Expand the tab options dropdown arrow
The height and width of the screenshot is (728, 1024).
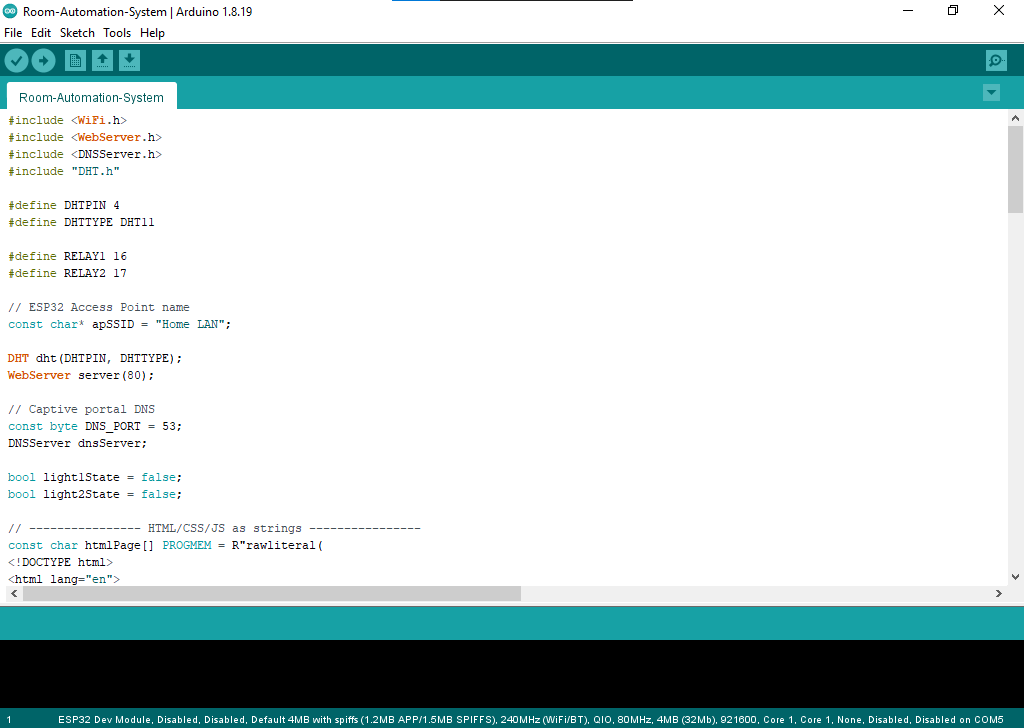991,93
